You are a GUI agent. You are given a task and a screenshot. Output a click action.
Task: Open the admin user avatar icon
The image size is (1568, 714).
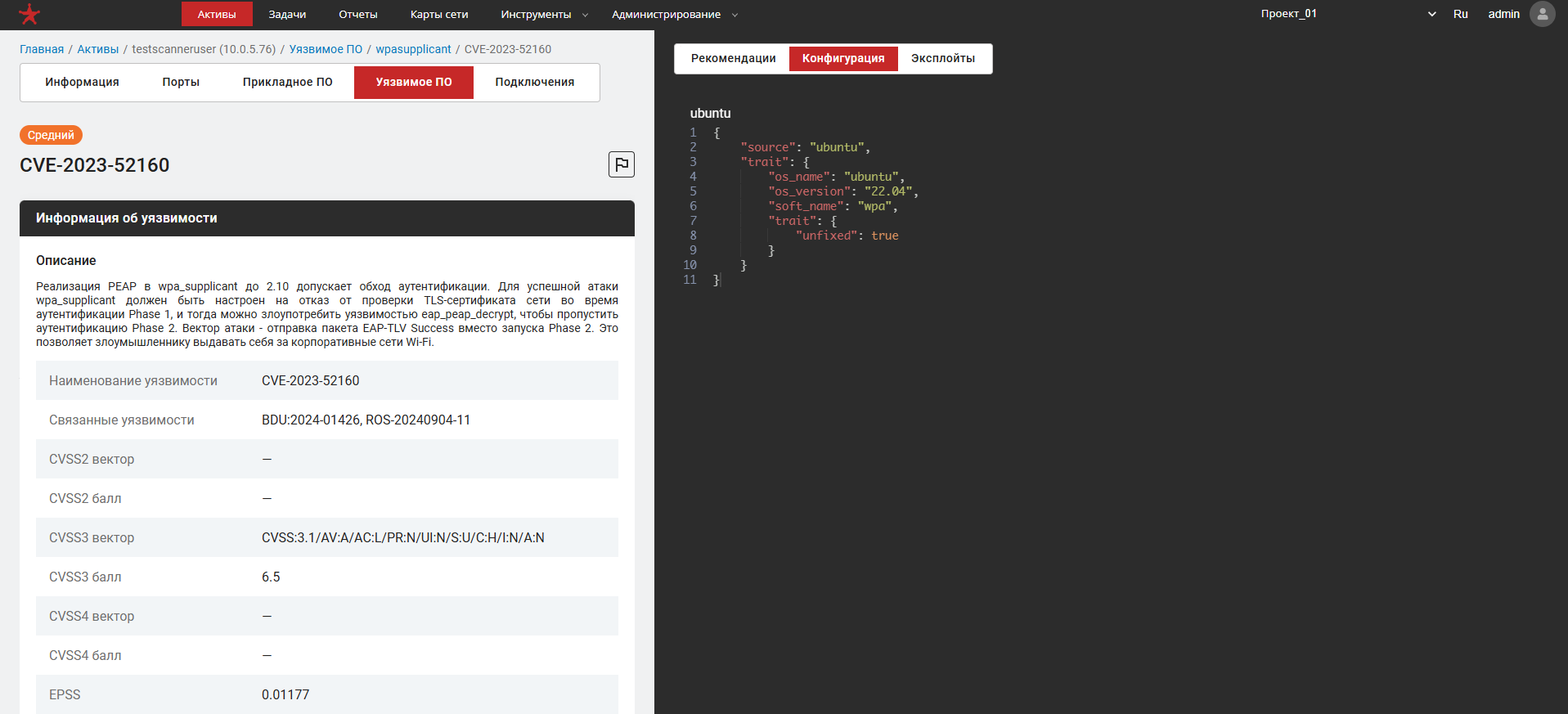click(1543, 14)
